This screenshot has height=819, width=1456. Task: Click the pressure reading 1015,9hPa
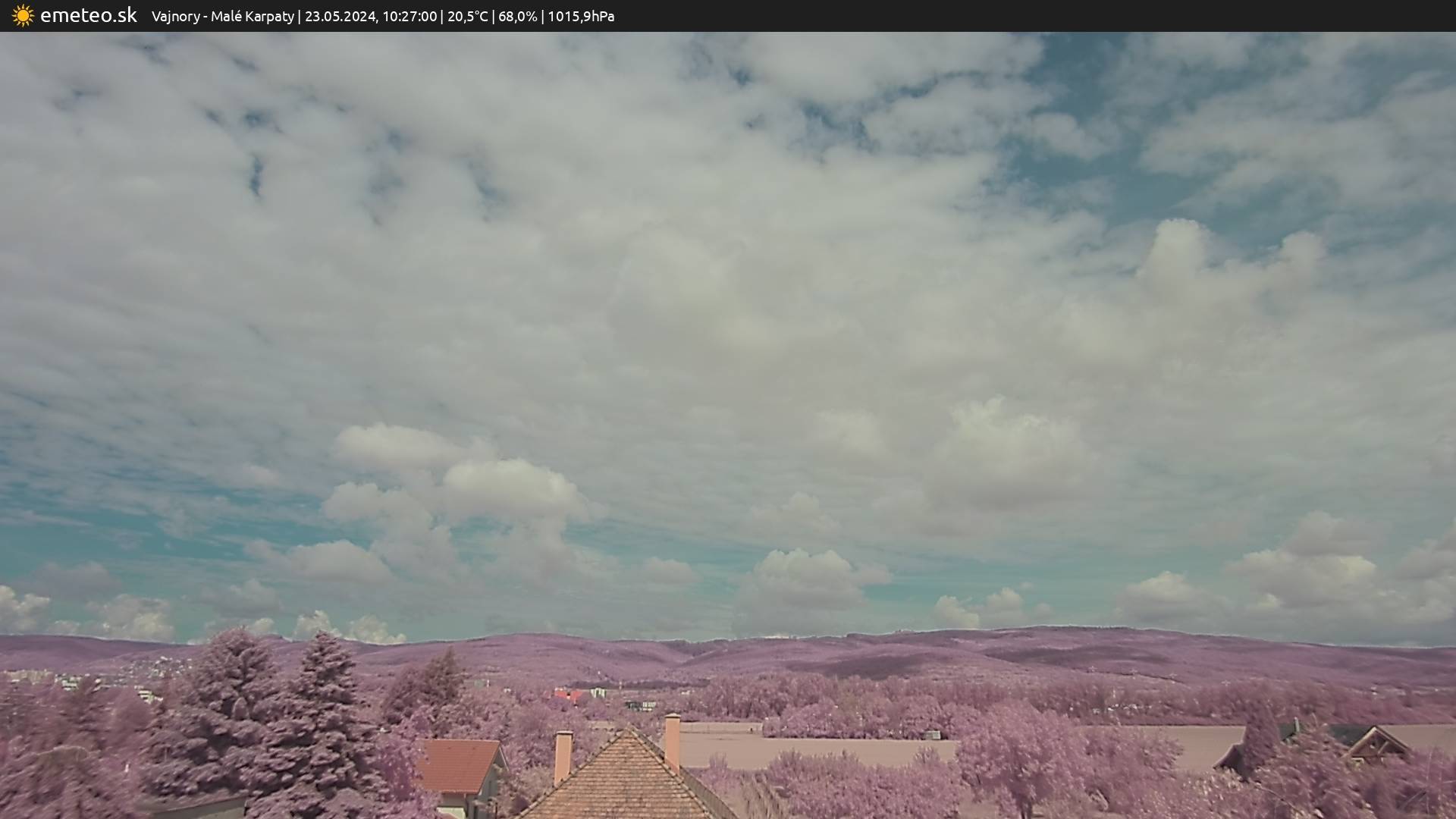click(581, 17)
